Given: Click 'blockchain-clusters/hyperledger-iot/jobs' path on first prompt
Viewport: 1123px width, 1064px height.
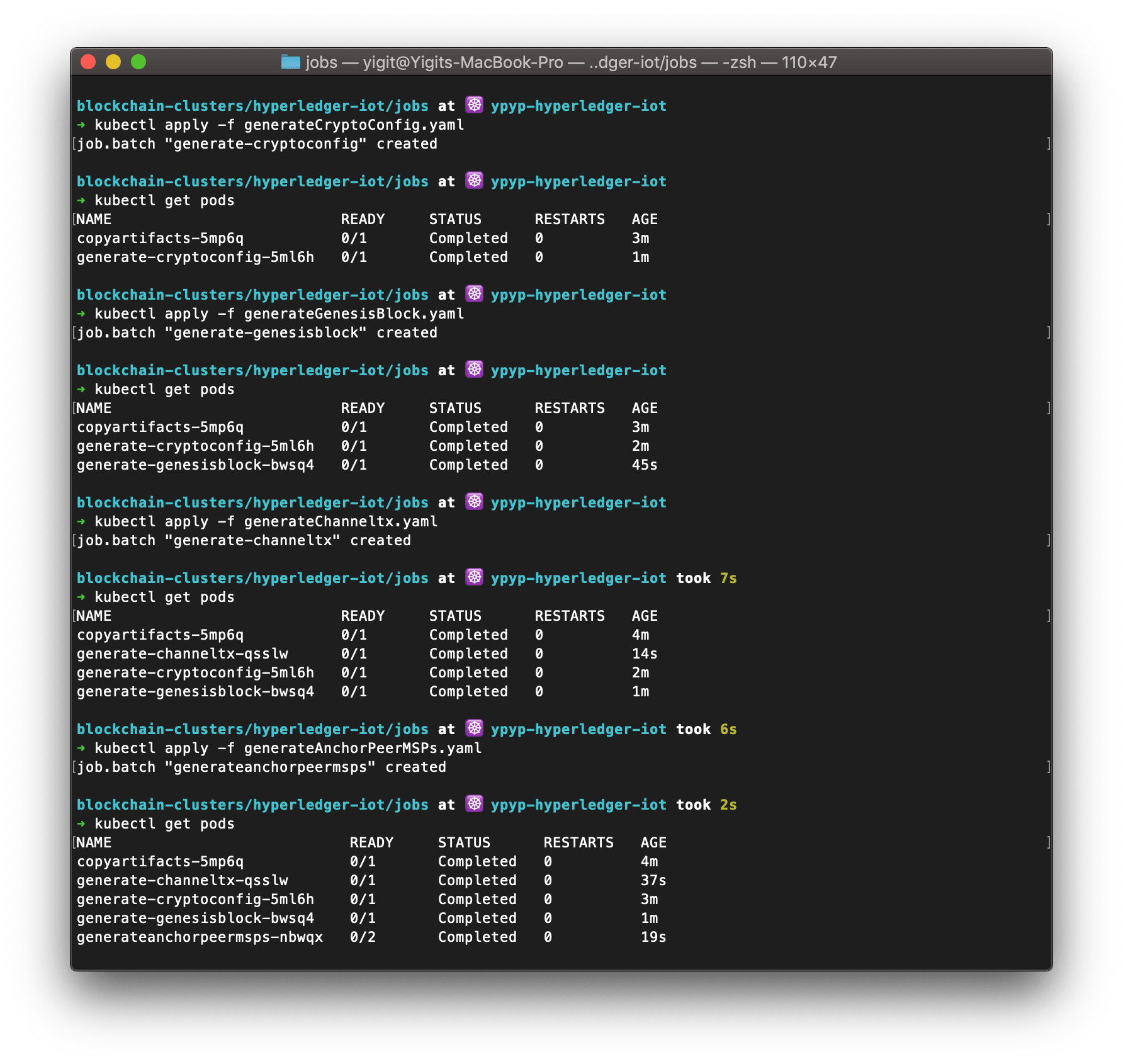Looking at the screenshot, I should pyautogui.click(x=252, y=106).
